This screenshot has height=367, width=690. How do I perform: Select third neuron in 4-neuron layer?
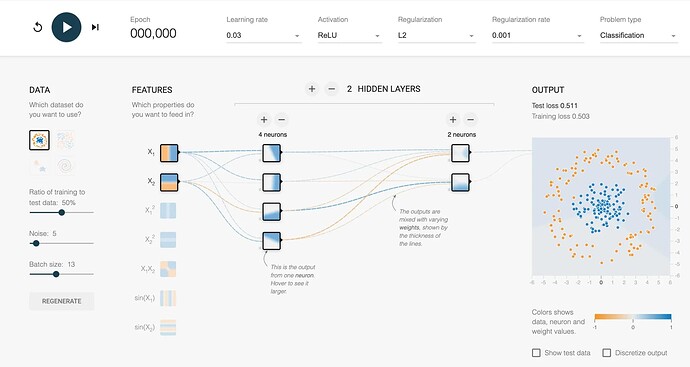click(272, 212)
